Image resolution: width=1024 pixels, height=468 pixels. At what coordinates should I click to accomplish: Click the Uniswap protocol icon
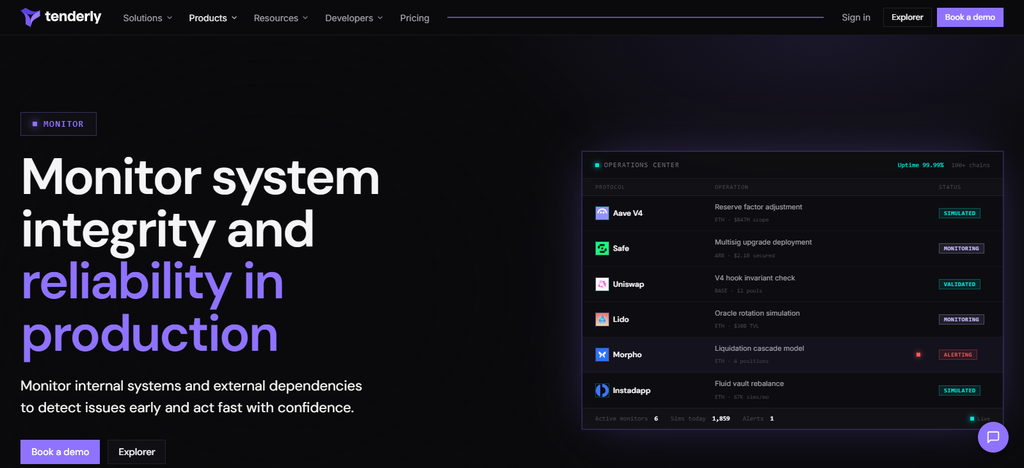tap(601, 284)
